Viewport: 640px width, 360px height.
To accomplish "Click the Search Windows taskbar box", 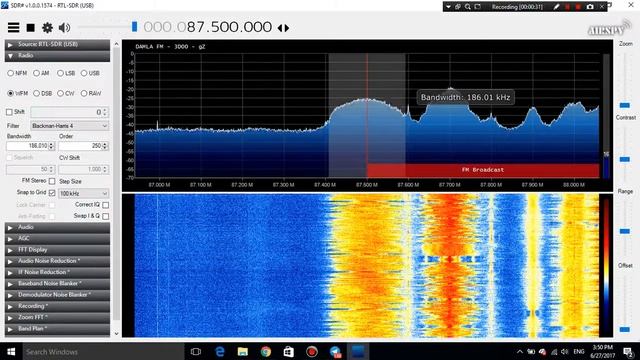I will click(x=103, y=351).
